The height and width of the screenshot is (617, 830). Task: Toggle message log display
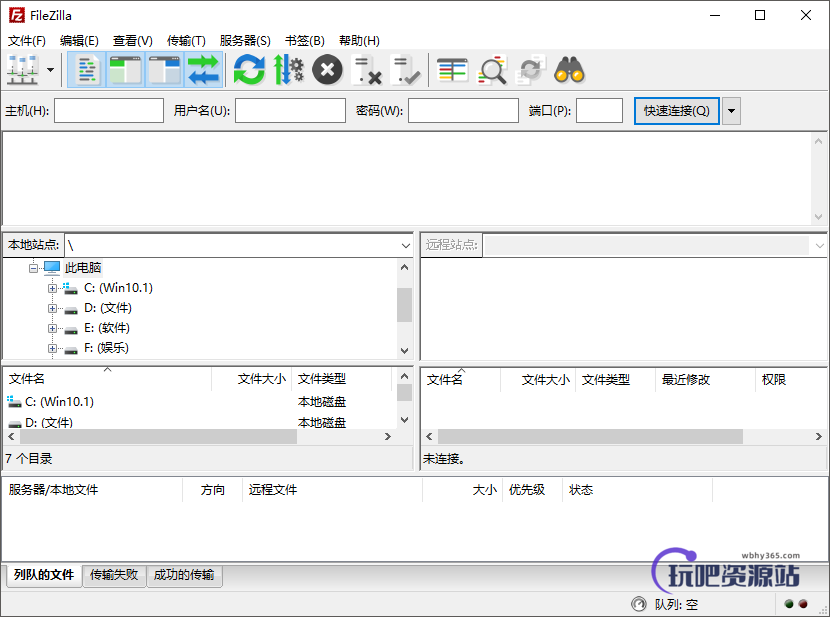(x=87, y=70)
